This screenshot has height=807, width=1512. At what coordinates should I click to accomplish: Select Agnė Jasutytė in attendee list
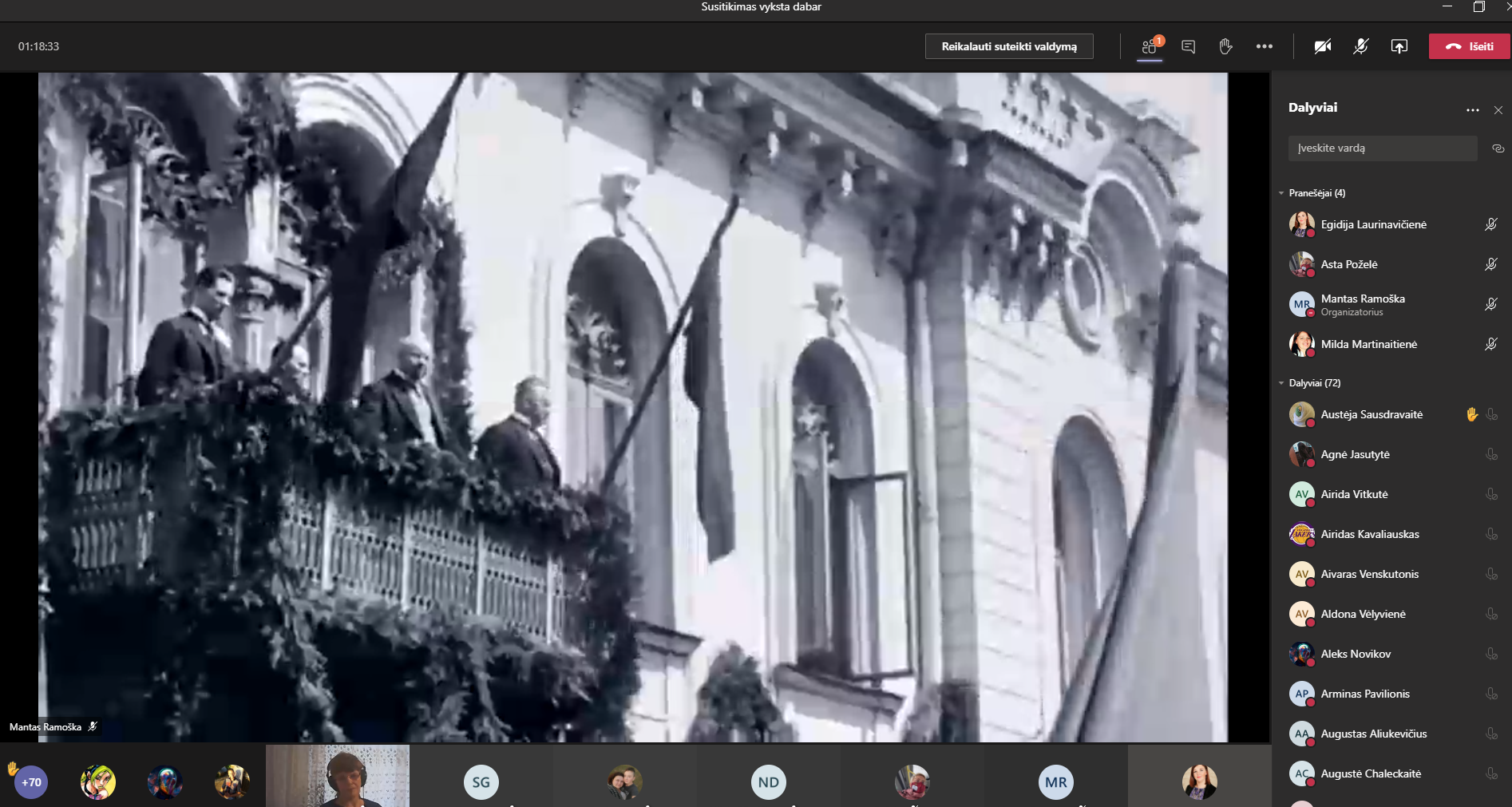point(1391,454)
